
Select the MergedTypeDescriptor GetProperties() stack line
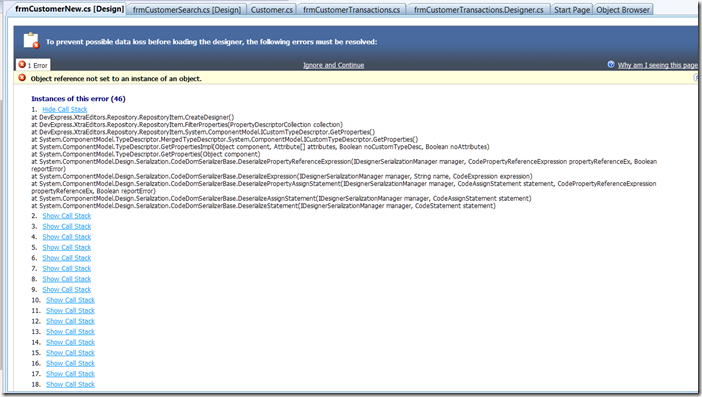pos(224,139)
